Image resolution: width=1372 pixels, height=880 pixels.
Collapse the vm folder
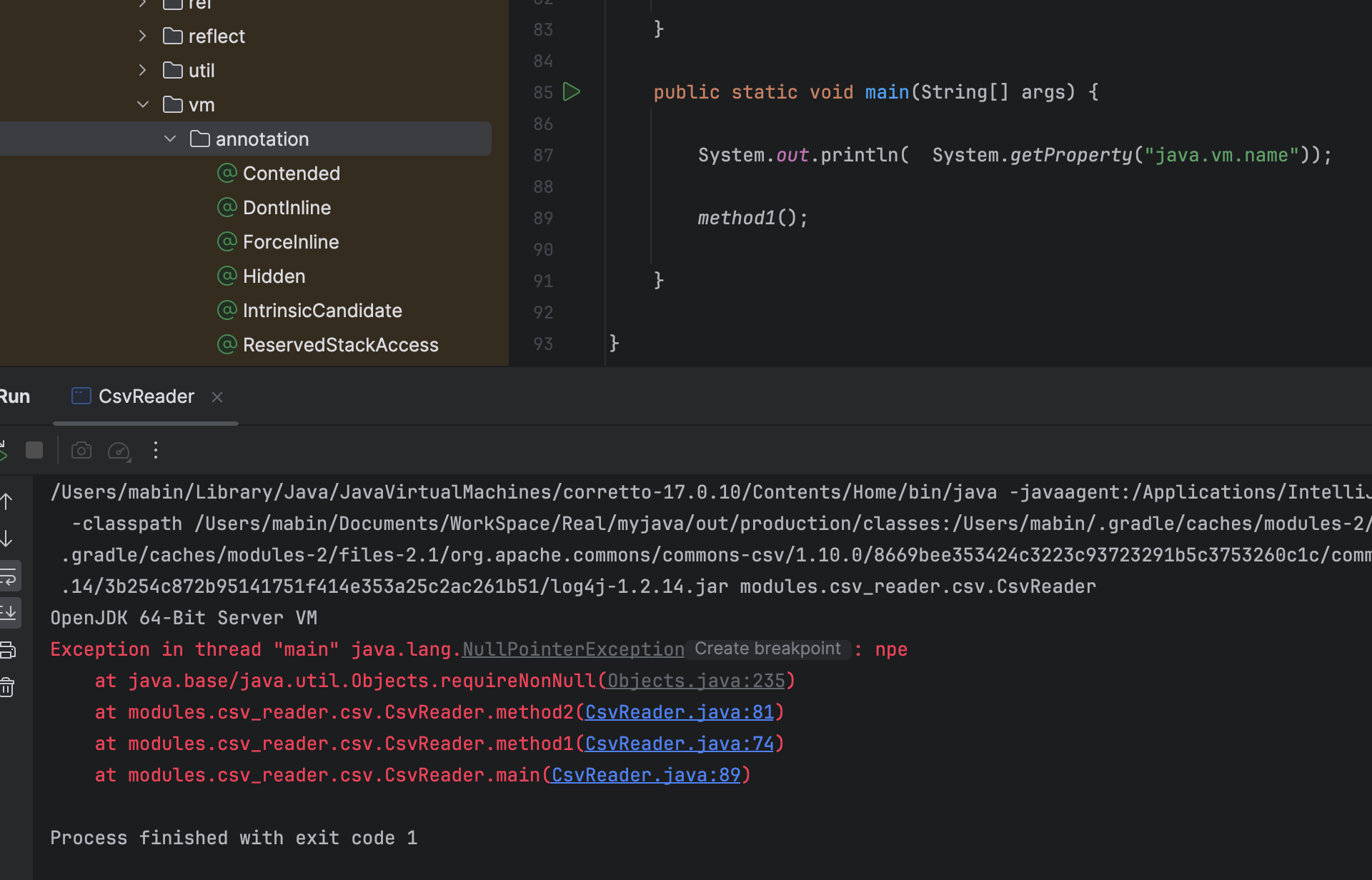[143, 105]
